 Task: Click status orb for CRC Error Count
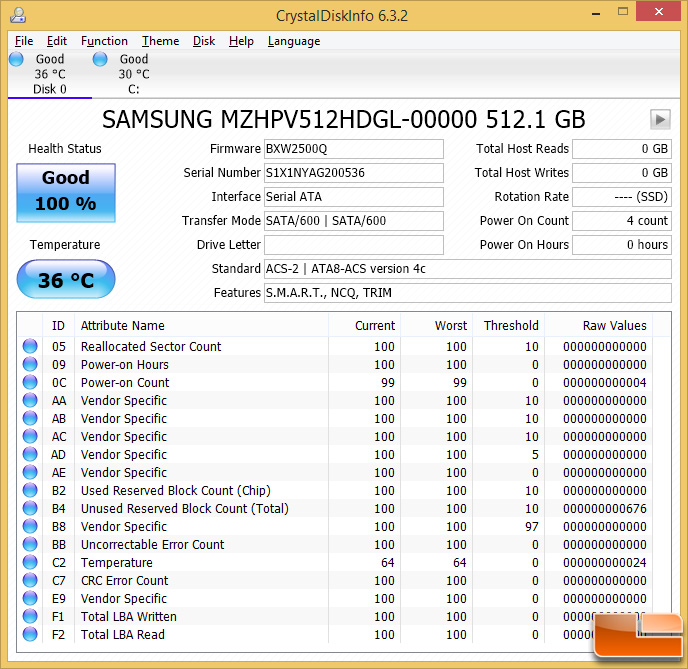tap(30, 580)
